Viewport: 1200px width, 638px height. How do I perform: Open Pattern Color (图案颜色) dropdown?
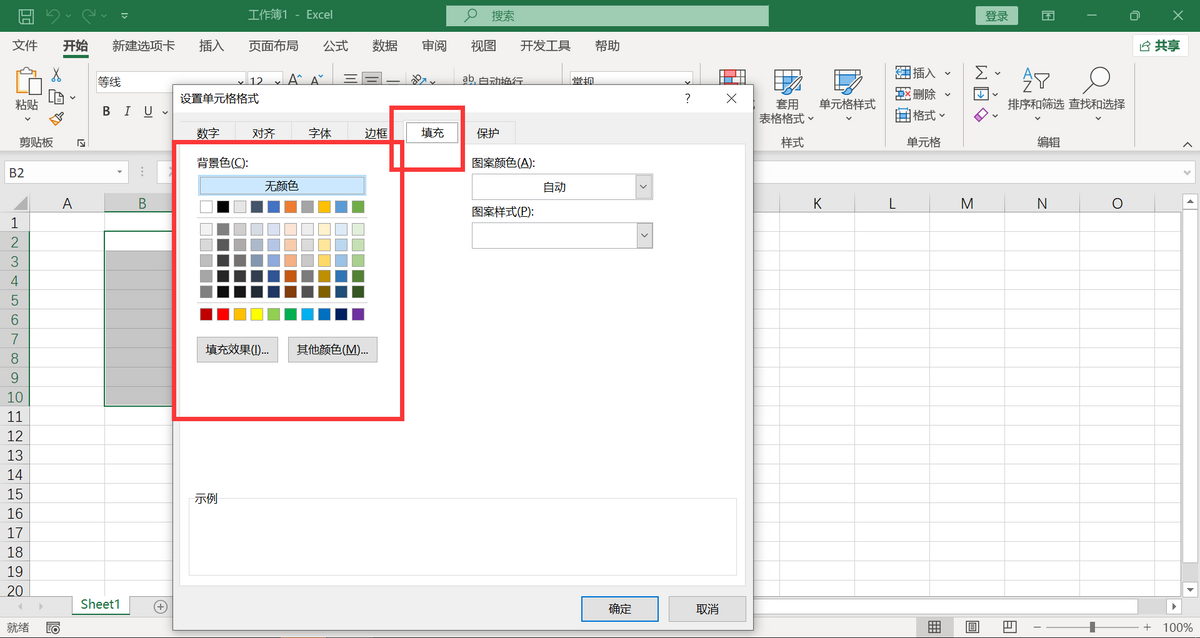[x=644, y=187]
